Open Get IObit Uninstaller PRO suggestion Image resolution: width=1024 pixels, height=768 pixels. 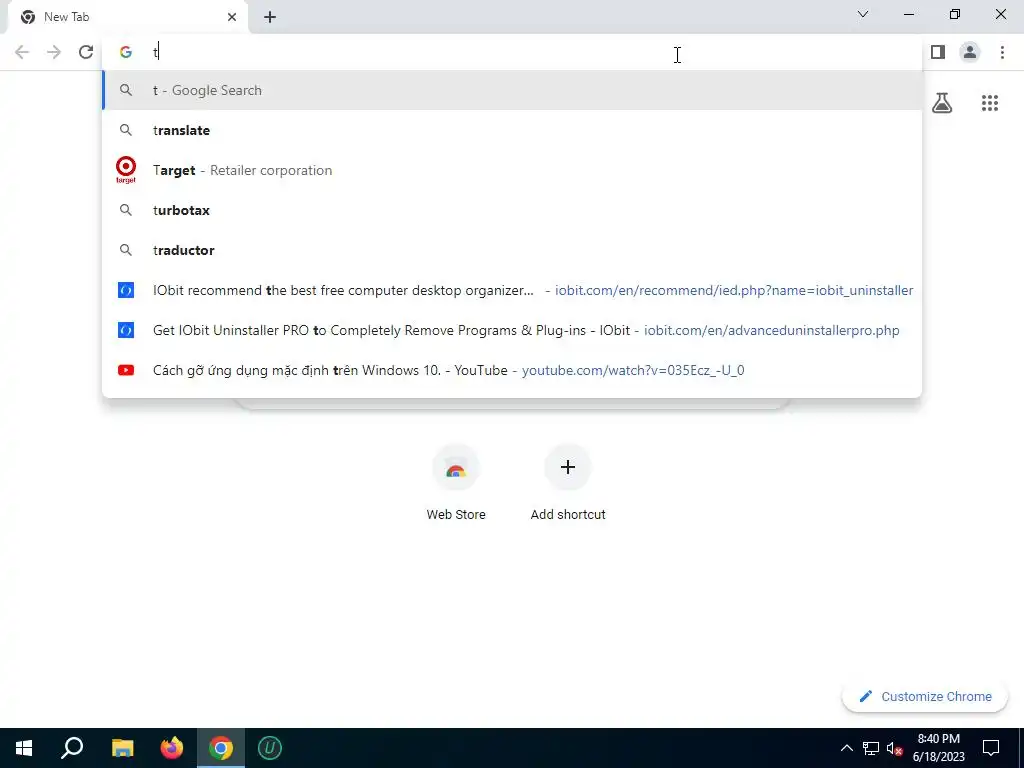(512, 330)
